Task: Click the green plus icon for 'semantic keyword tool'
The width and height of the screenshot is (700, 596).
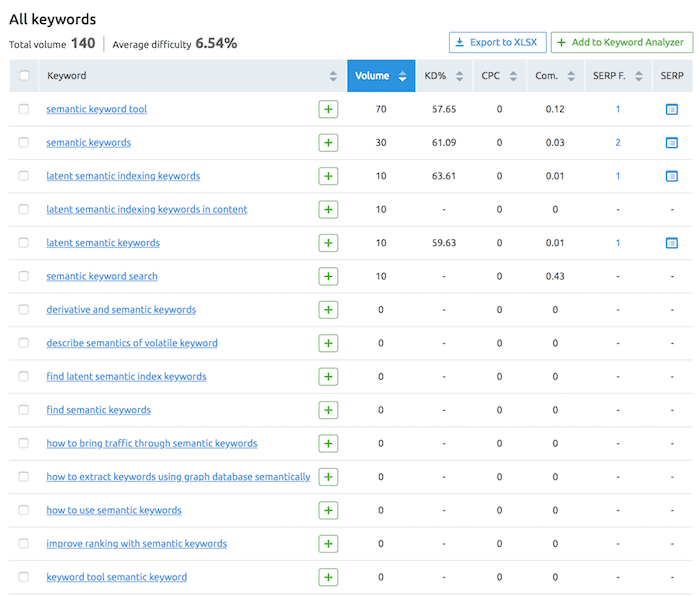Action: pos(328,109)
